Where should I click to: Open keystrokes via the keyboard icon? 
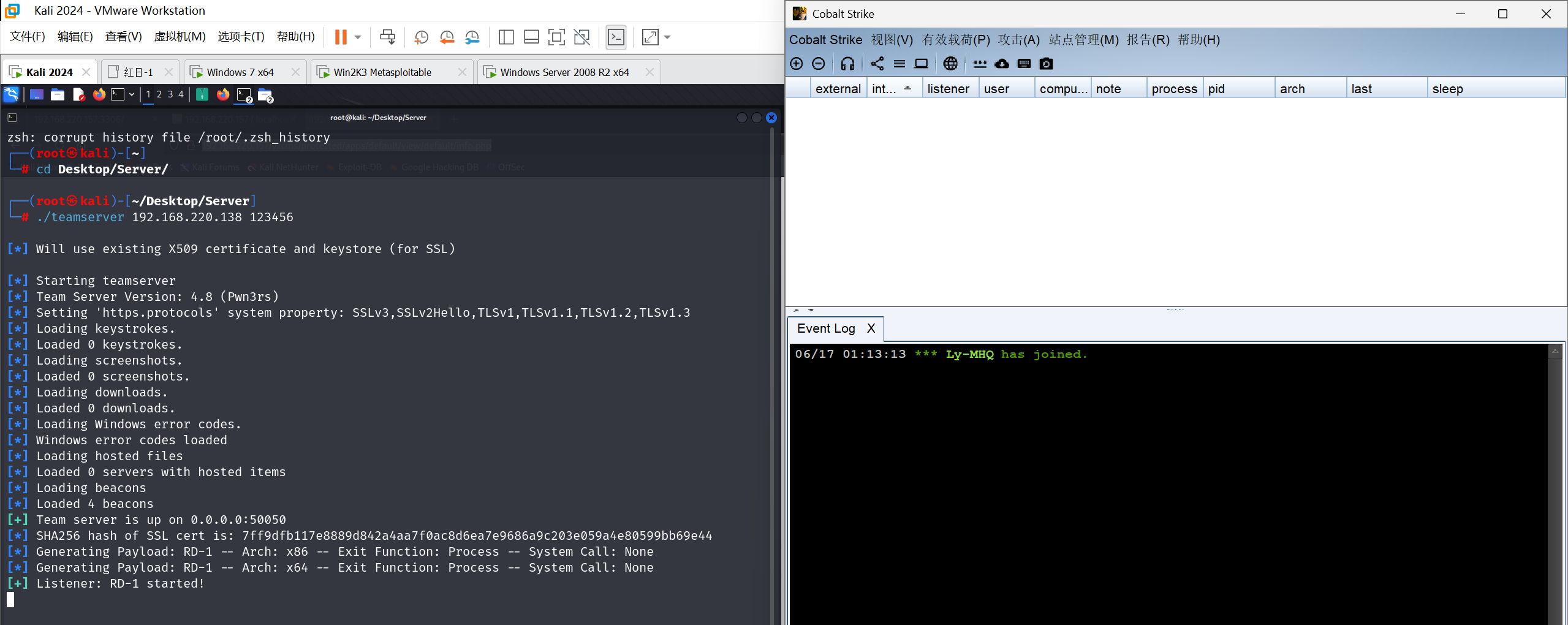1024,64
